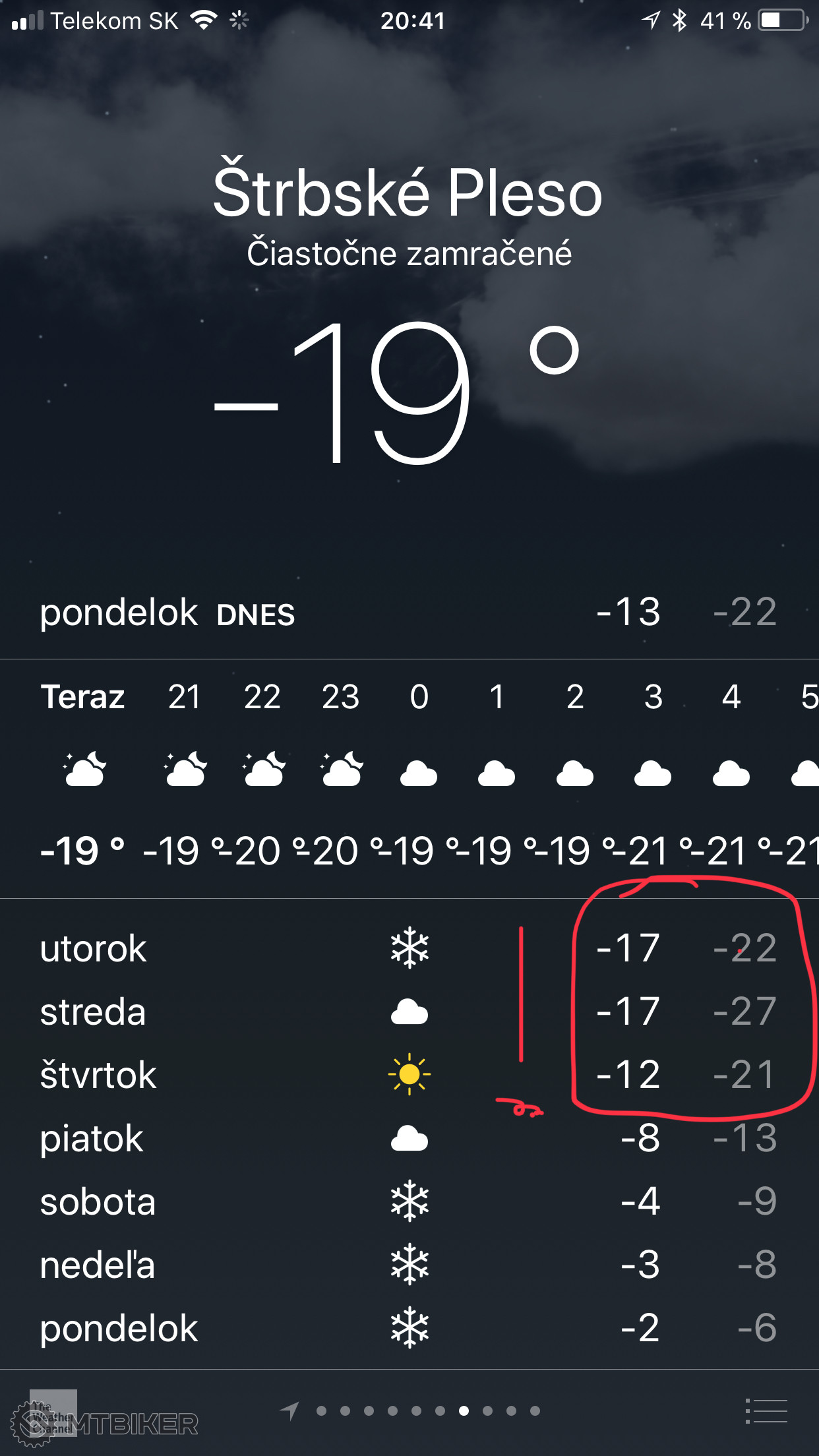The height and width of the screenshot is (1456, 819).
Task: Tap the Weather Channel logo
Action: 53,1412
